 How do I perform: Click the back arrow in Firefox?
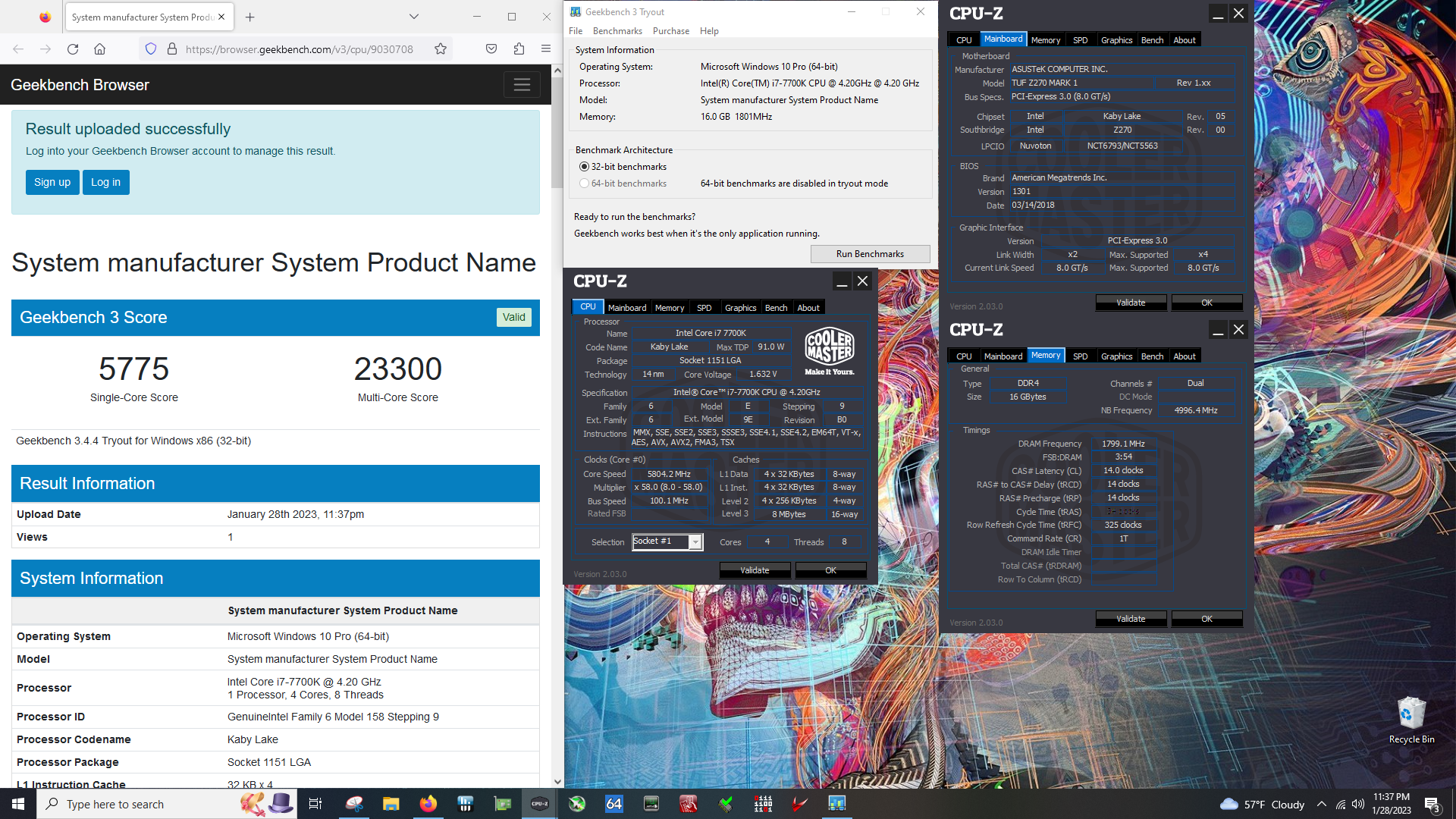coord(18,49)
